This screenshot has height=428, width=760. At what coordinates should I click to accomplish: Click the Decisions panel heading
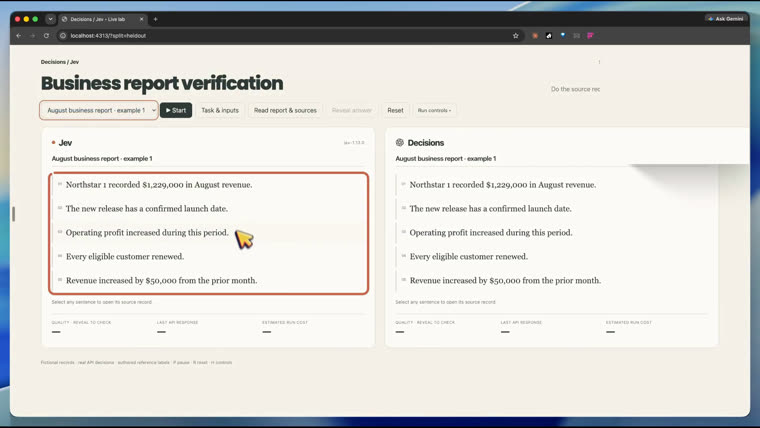coord(426,143)
